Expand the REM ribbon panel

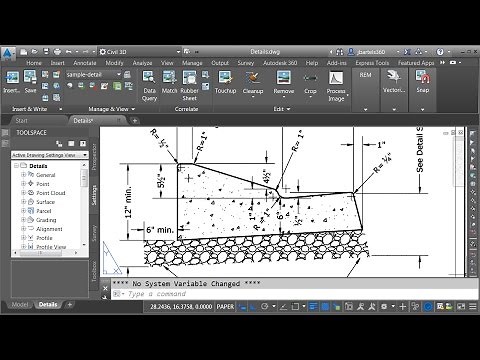click(x=365, y=109)
